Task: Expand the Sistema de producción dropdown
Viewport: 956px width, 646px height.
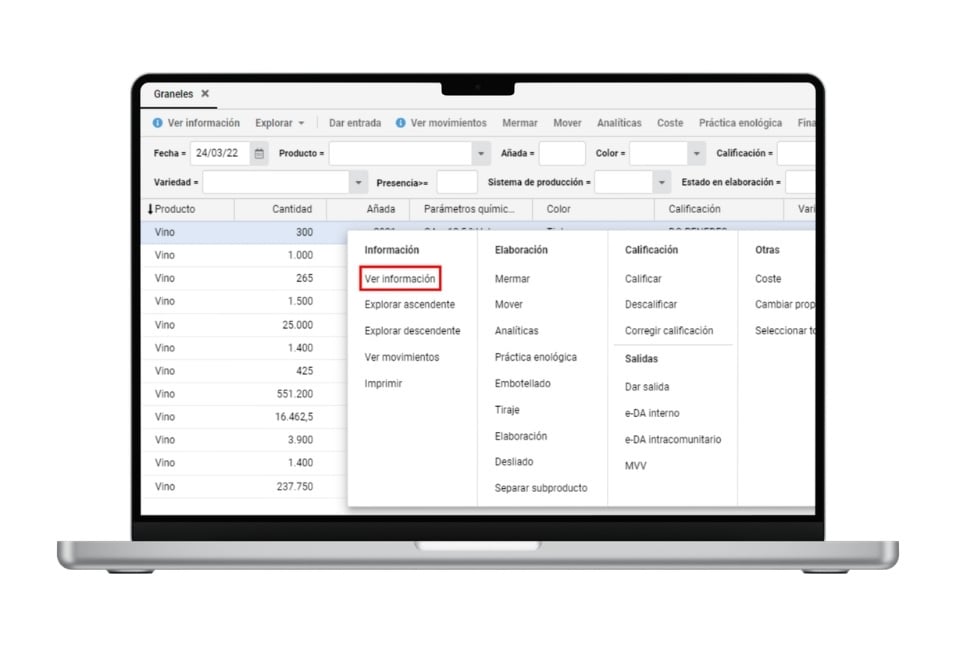Action: tap(662, 181)
